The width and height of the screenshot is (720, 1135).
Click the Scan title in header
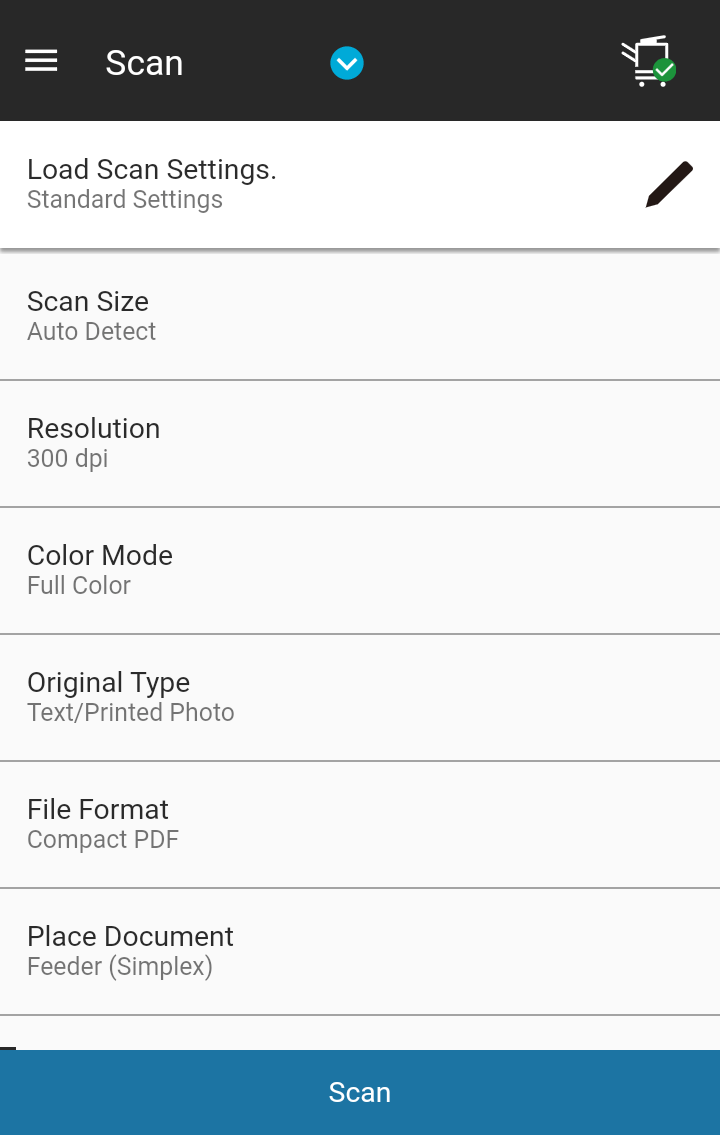tap(144, 63)
